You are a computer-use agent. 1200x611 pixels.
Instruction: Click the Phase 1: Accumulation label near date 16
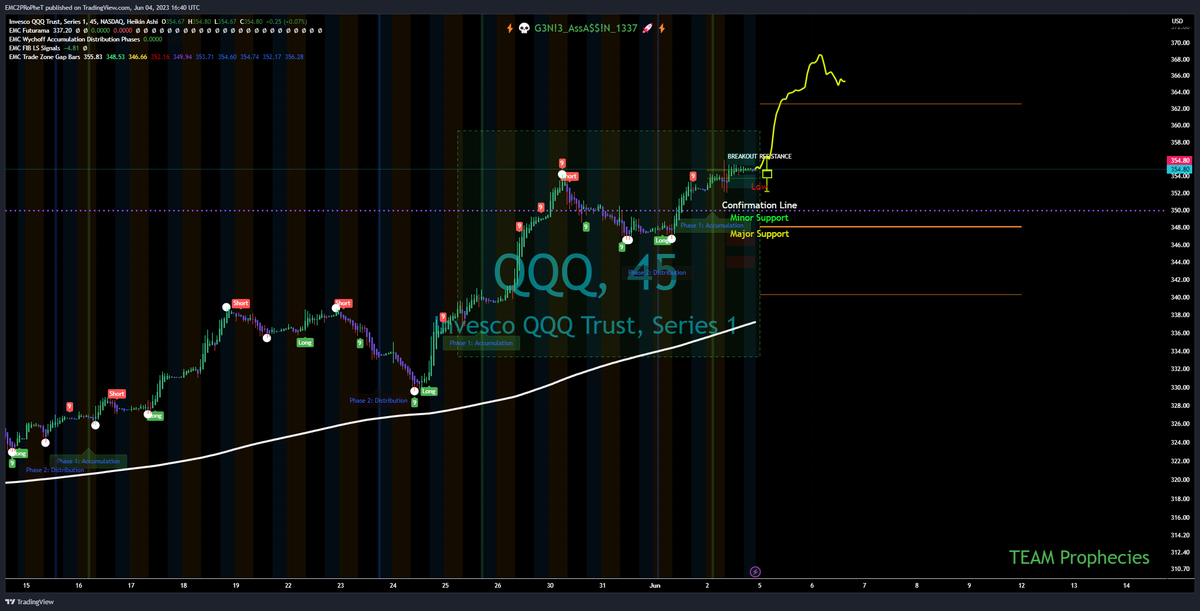click(x=88, y=461)
